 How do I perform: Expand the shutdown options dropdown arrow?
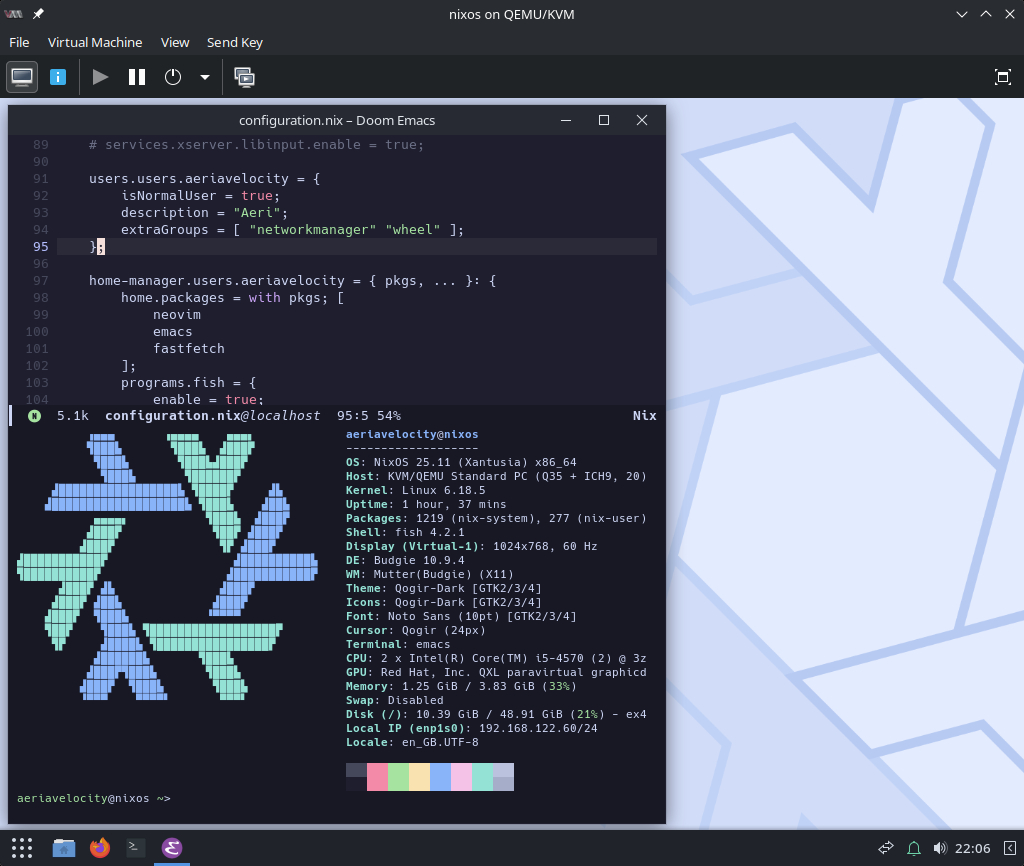[204, 77]
